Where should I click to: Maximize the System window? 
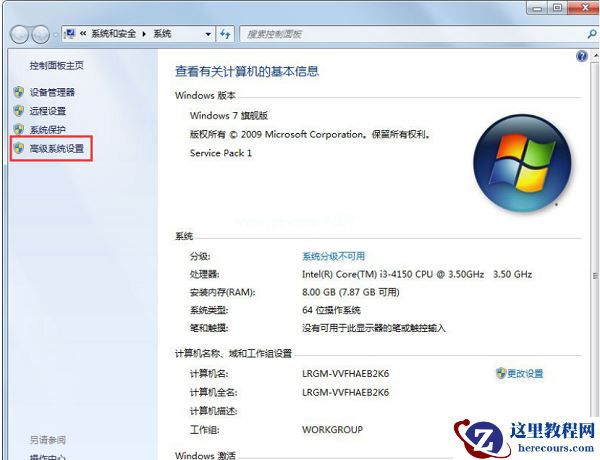click(558, 8)
